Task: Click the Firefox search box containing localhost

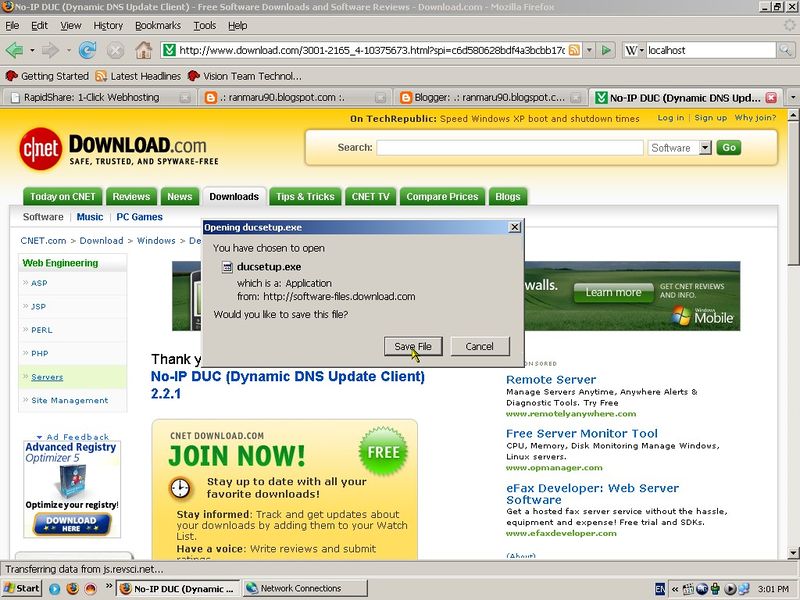Action: point(711,50)
